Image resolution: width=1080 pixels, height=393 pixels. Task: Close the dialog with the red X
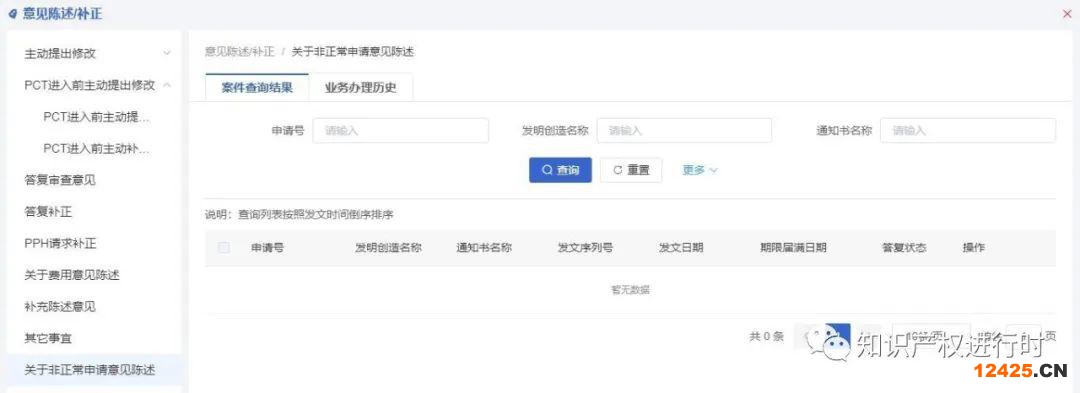click(1067, 14)
